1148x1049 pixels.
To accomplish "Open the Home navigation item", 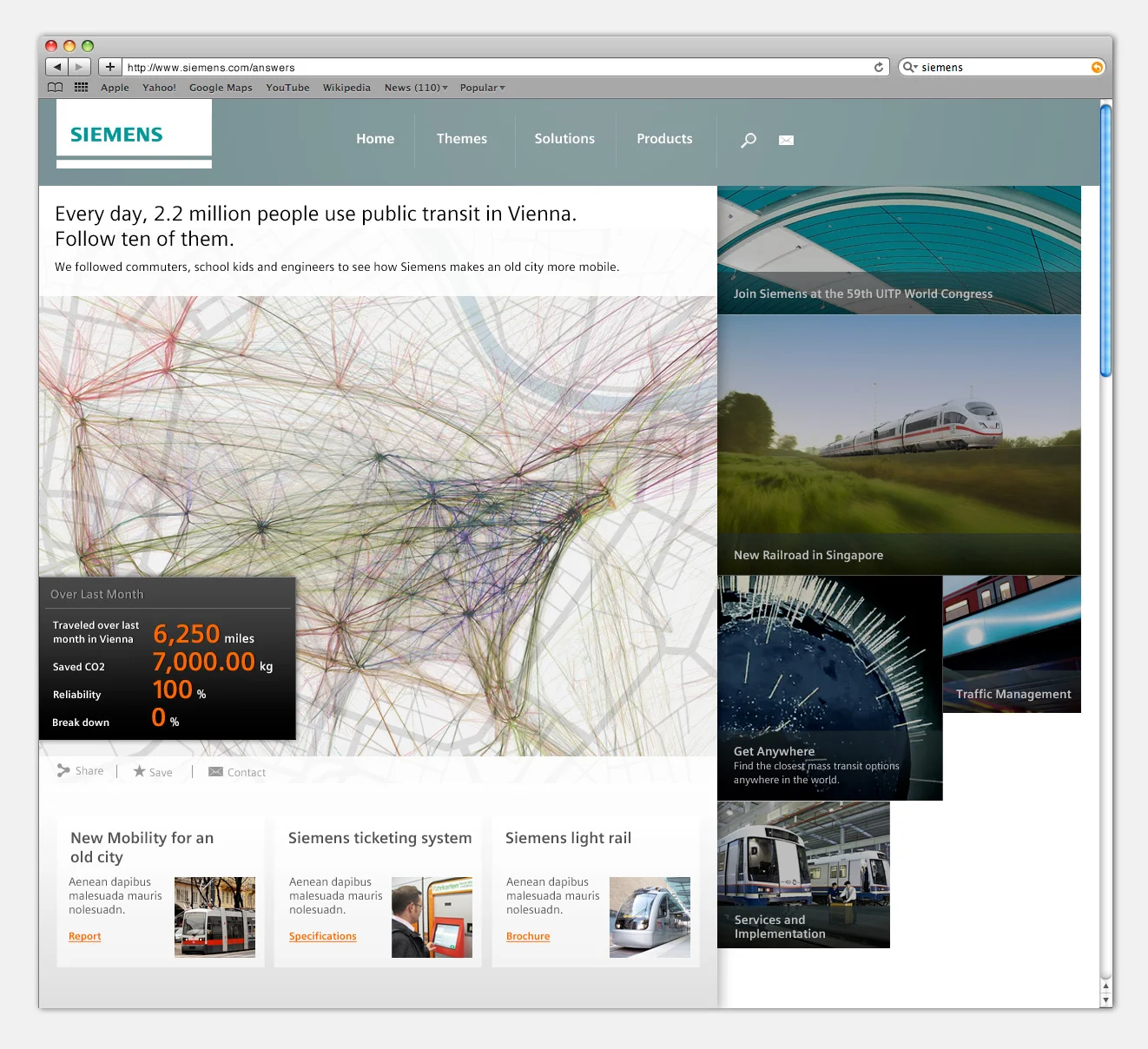I will [375, 139].
